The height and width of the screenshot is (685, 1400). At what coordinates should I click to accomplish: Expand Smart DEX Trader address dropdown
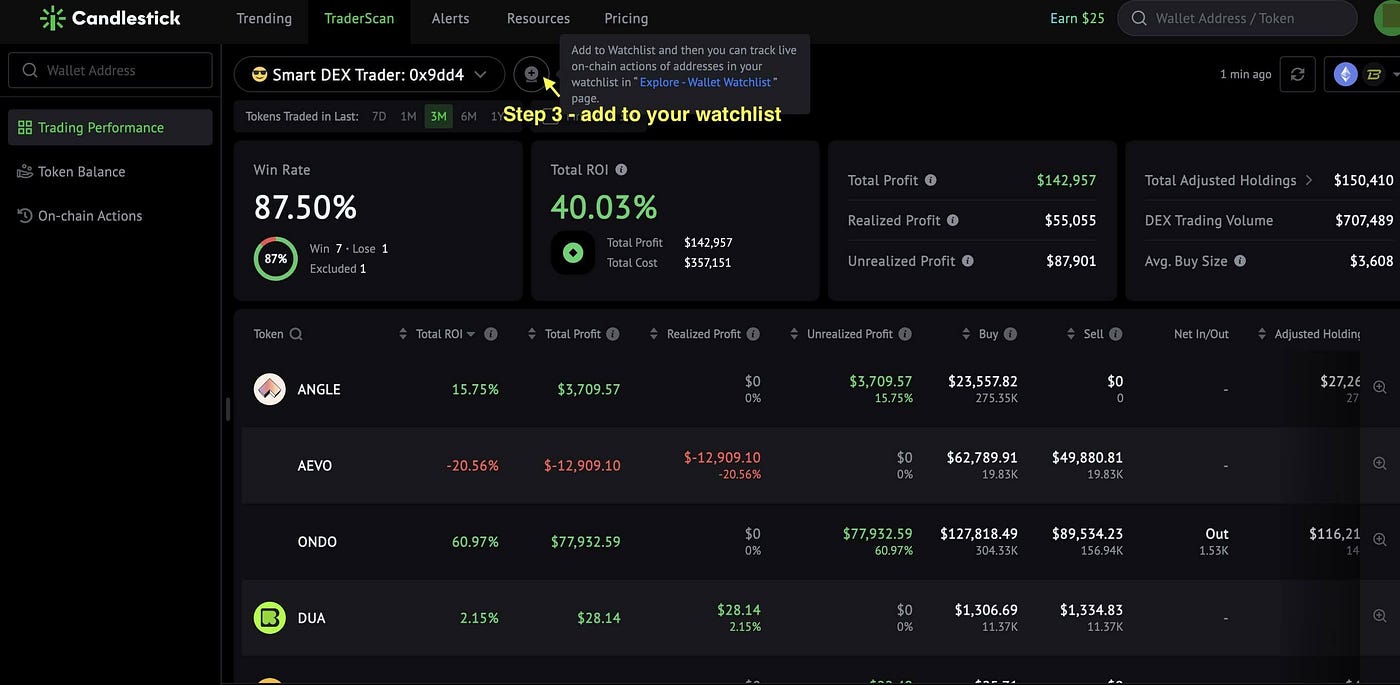click(480, 75)
